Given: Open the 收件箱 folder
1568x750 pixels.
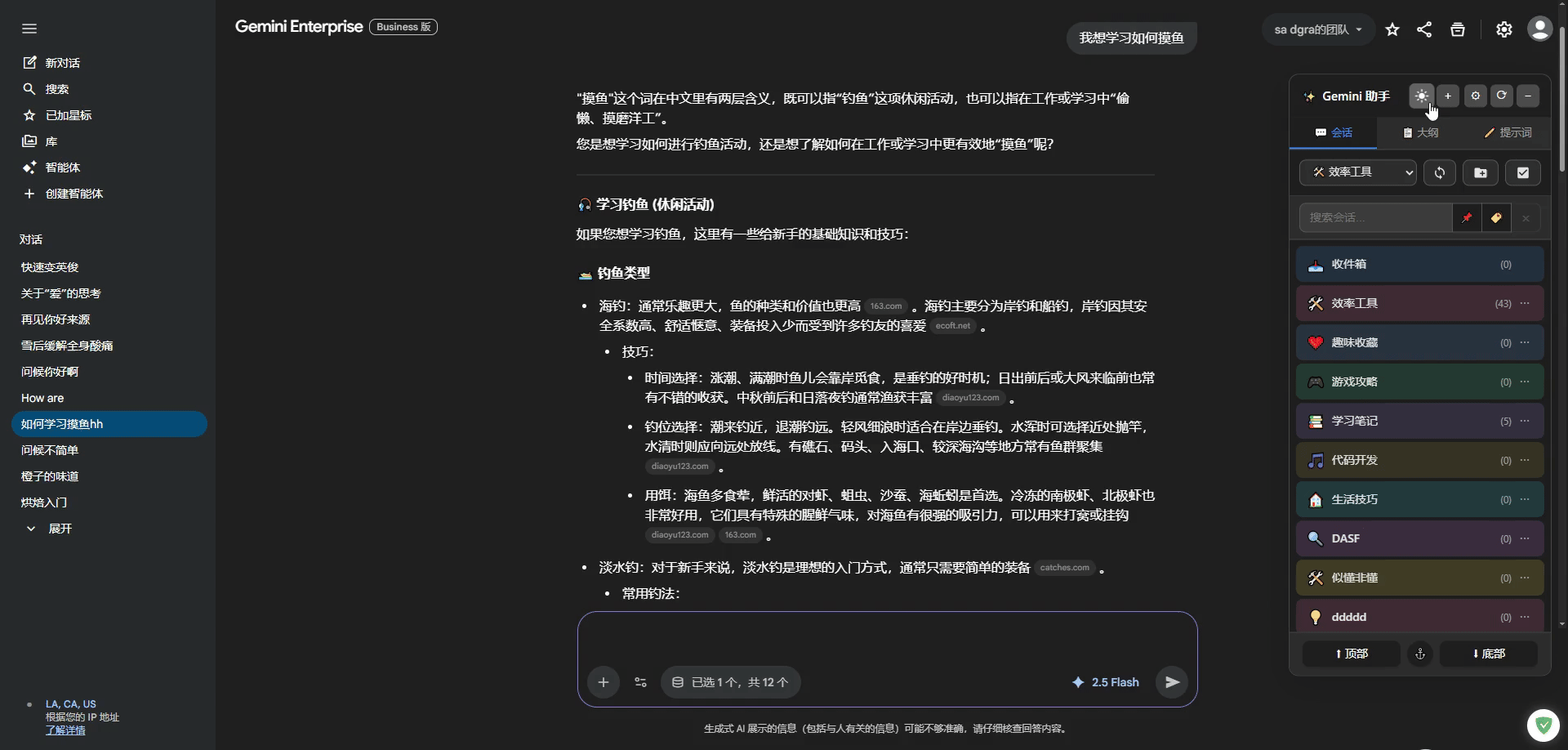Looking at the screenshot, I should point(1419,264).
